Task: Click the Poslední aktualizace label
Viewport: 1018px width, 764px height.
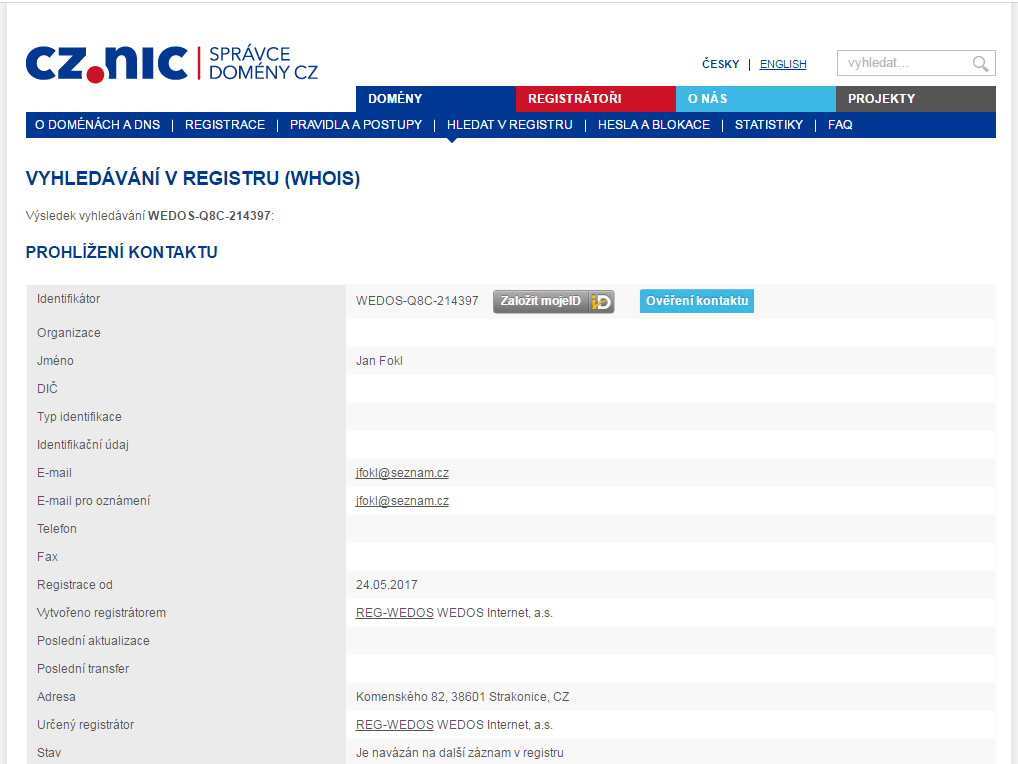Action: [93, 641]
